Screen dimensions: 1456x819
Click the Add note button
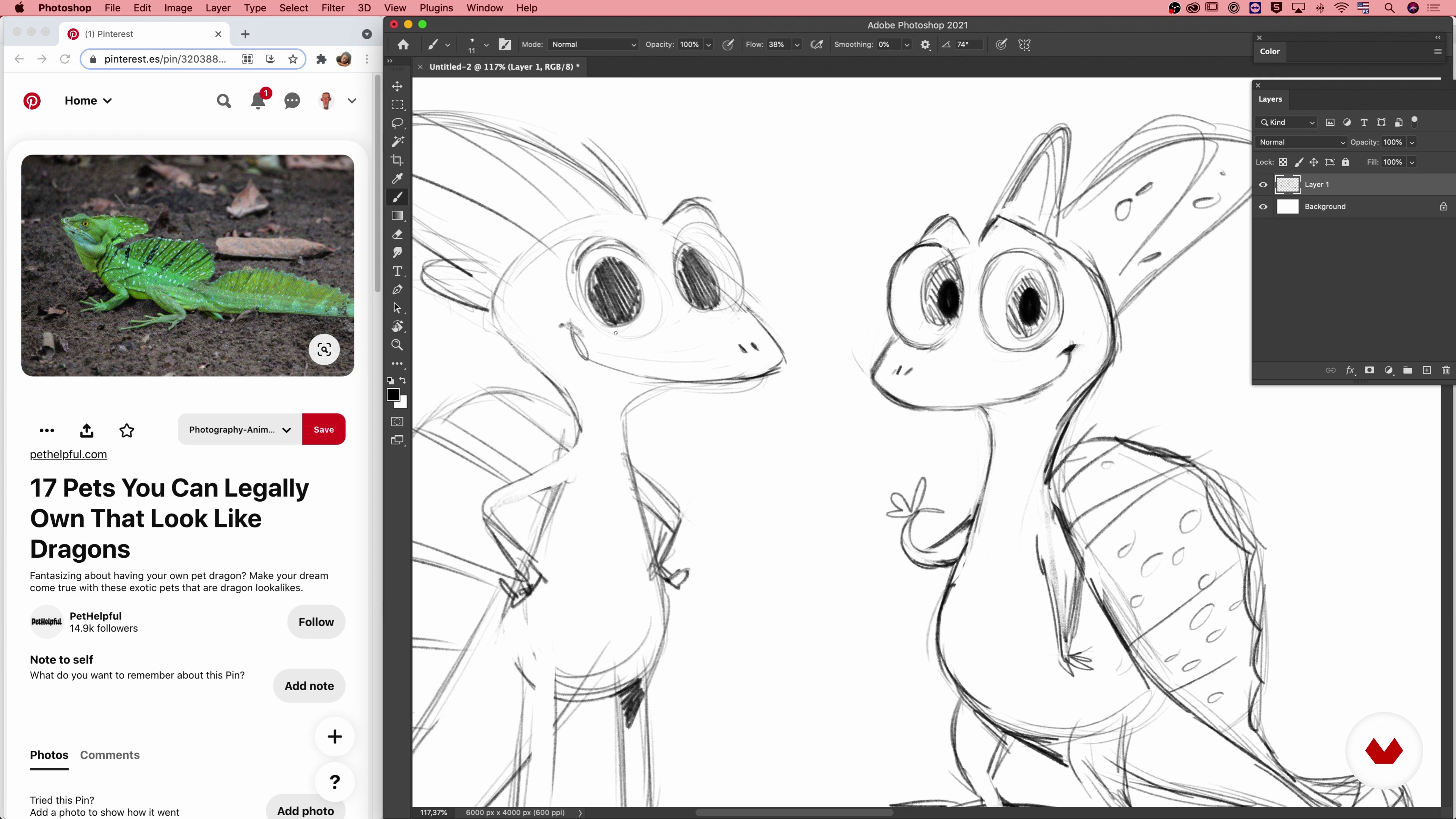[309, 686]
